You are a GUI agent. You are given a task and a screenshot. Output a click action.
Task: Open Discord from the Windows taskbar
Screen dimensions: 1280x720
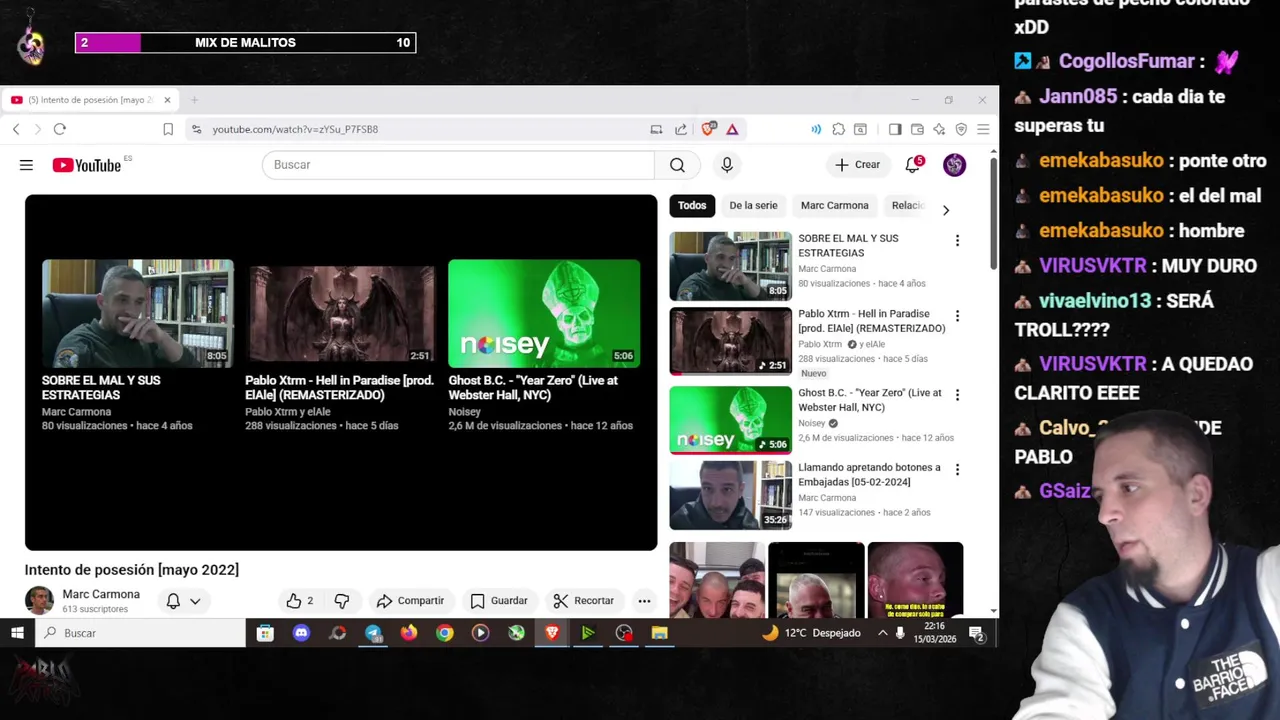[x=301, y=633]
